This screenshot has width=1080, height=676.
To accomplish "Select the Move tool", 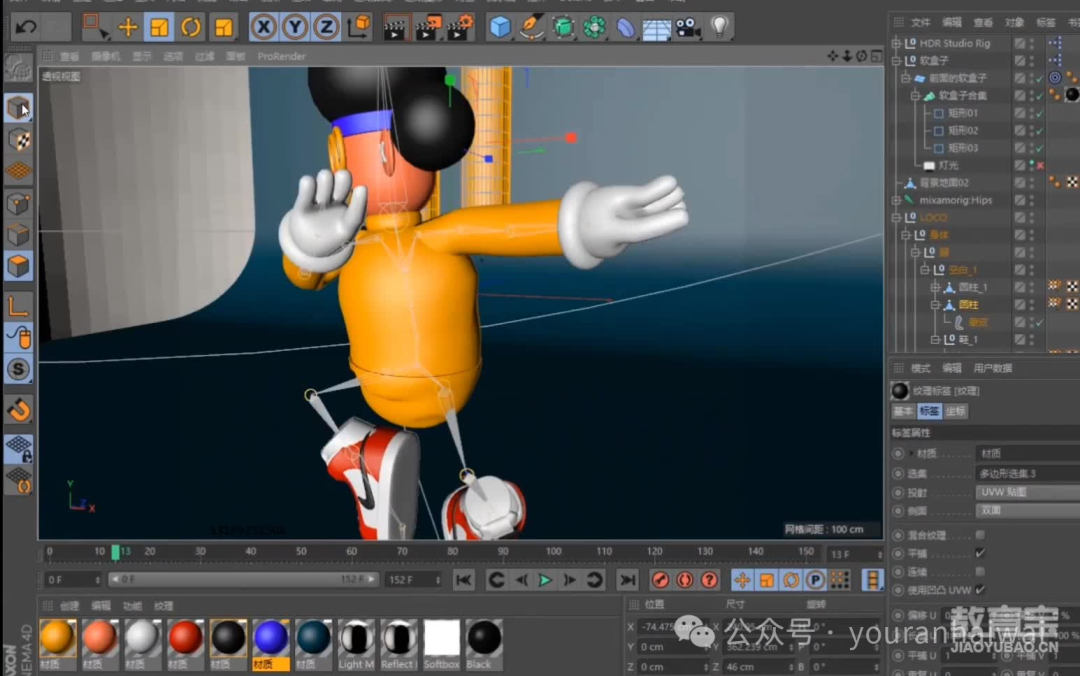I will (127, 28).
